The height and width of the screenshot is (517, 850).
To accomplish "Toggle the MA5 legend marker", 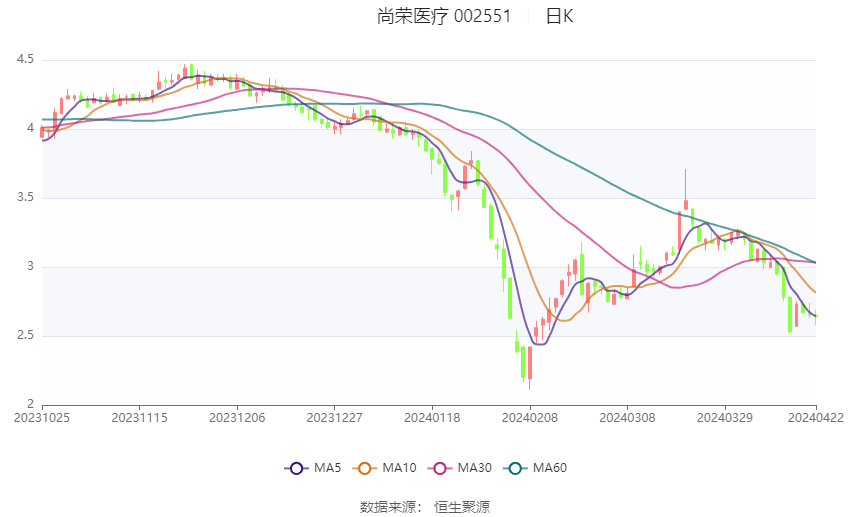I will pos(296,468).
